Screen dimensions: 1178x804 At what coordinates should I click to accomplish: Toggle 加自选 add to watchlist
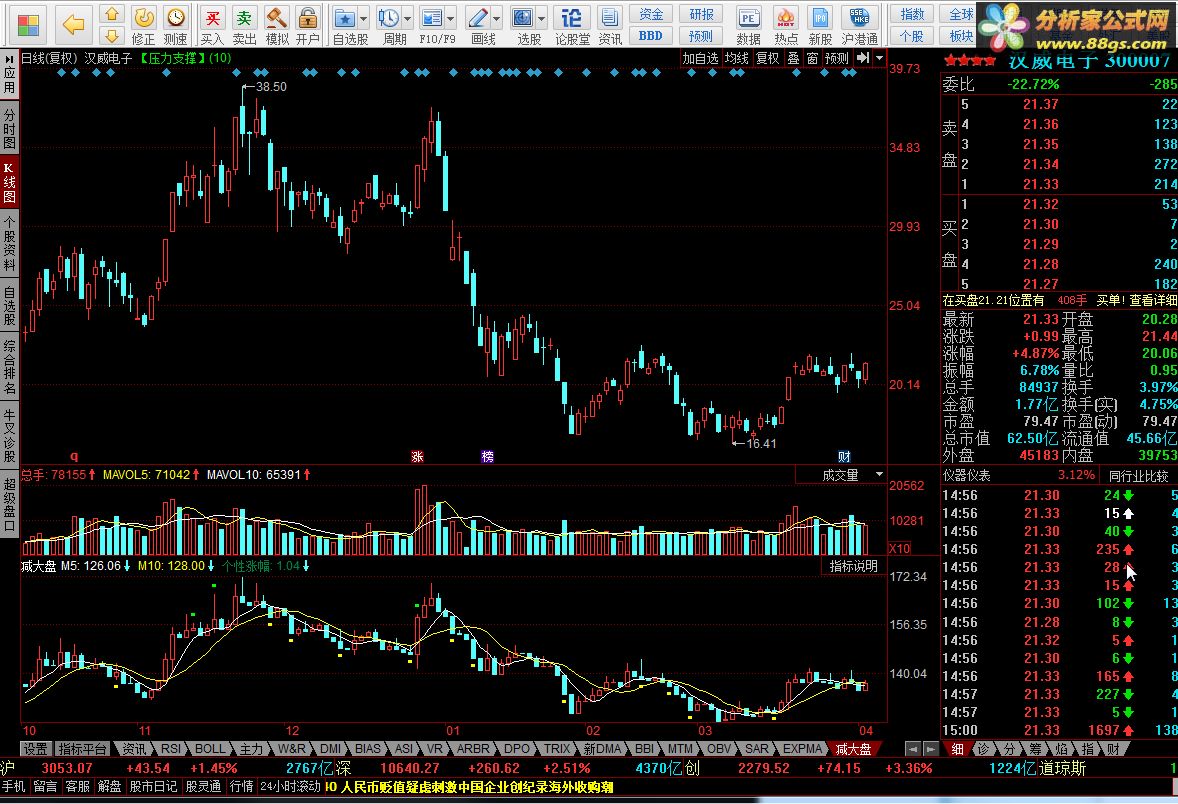(700, 59)
